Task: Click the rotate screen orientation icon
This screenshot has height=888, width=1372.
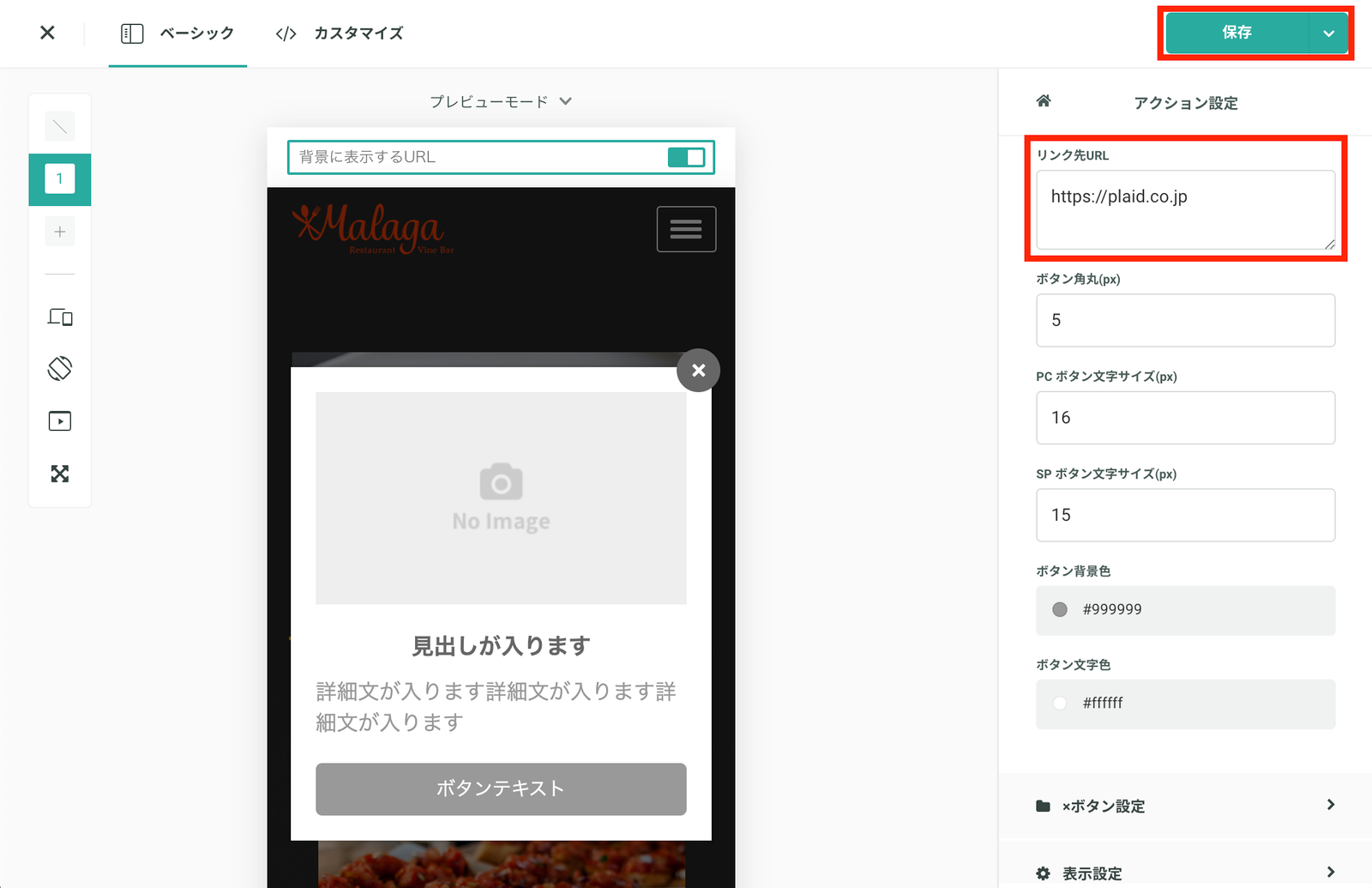Action: [60, 369]
